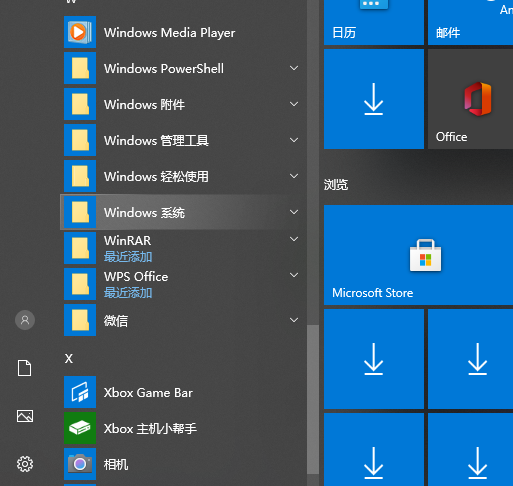Click the WinRAR label text
Image resolution: width=513 pixels, height=486 pixels.
tap(127, 241)
